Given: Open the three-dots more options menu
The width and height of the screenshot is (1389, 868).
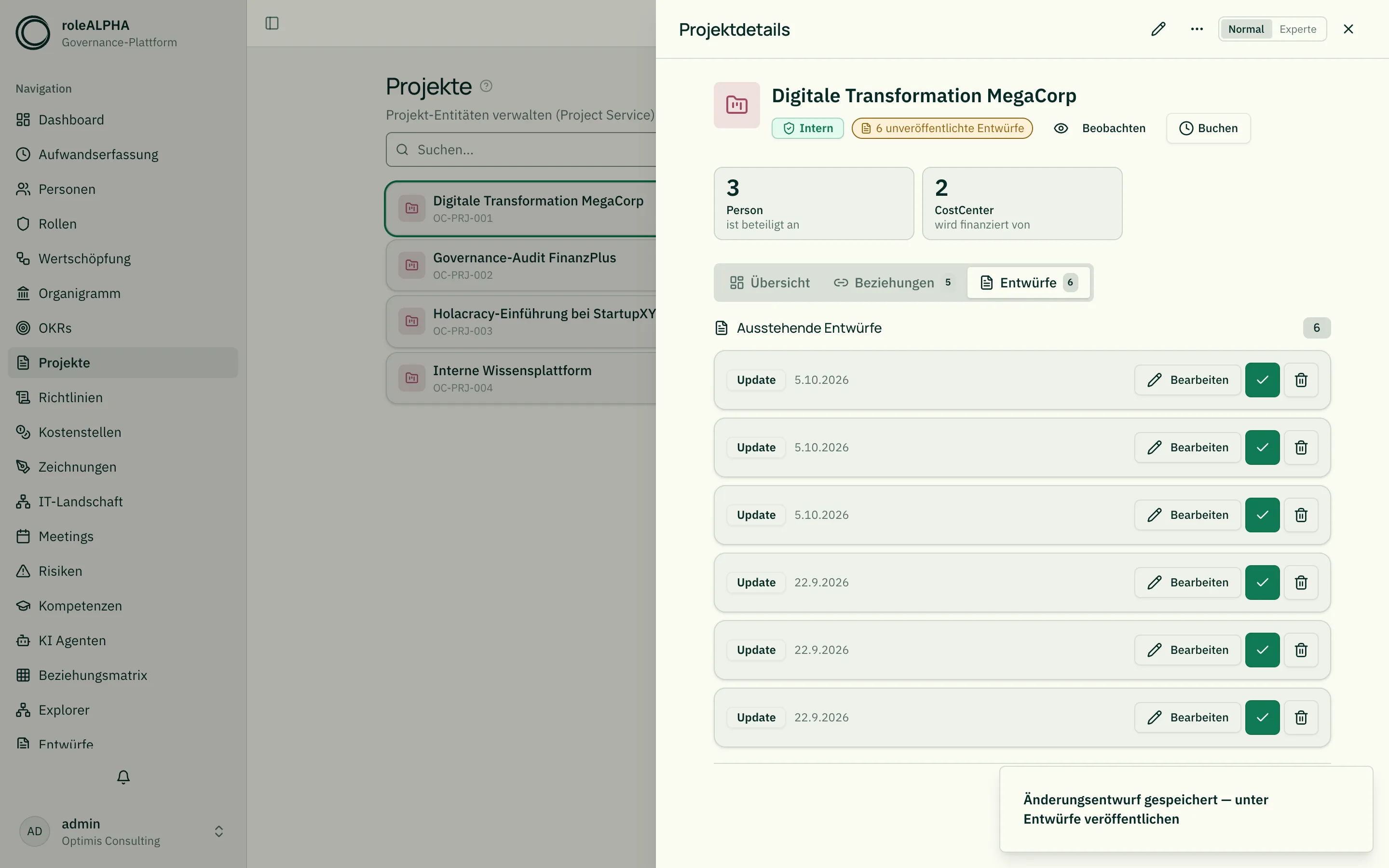Looking at the screenshot, I should click(1197, 29).
